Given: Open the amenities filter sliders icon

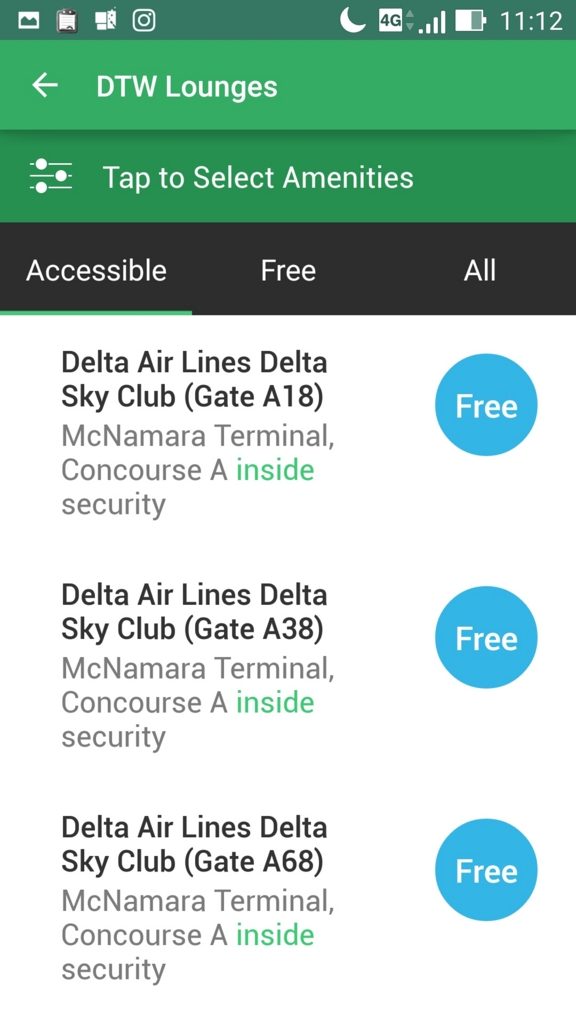Looking at the screenshot, I should [51, 176].
